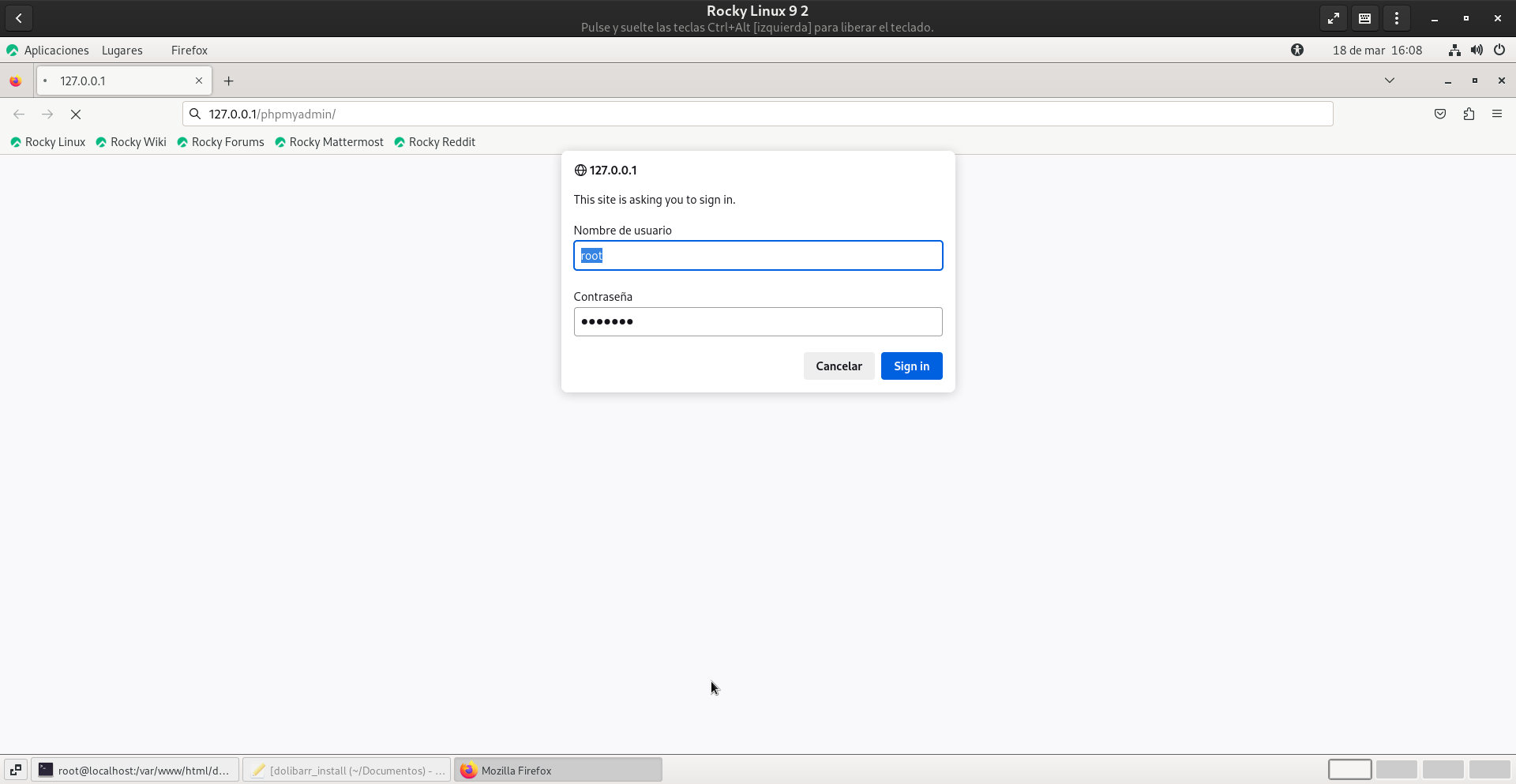Focus the Nombre de usuario field

click(757, 256)
